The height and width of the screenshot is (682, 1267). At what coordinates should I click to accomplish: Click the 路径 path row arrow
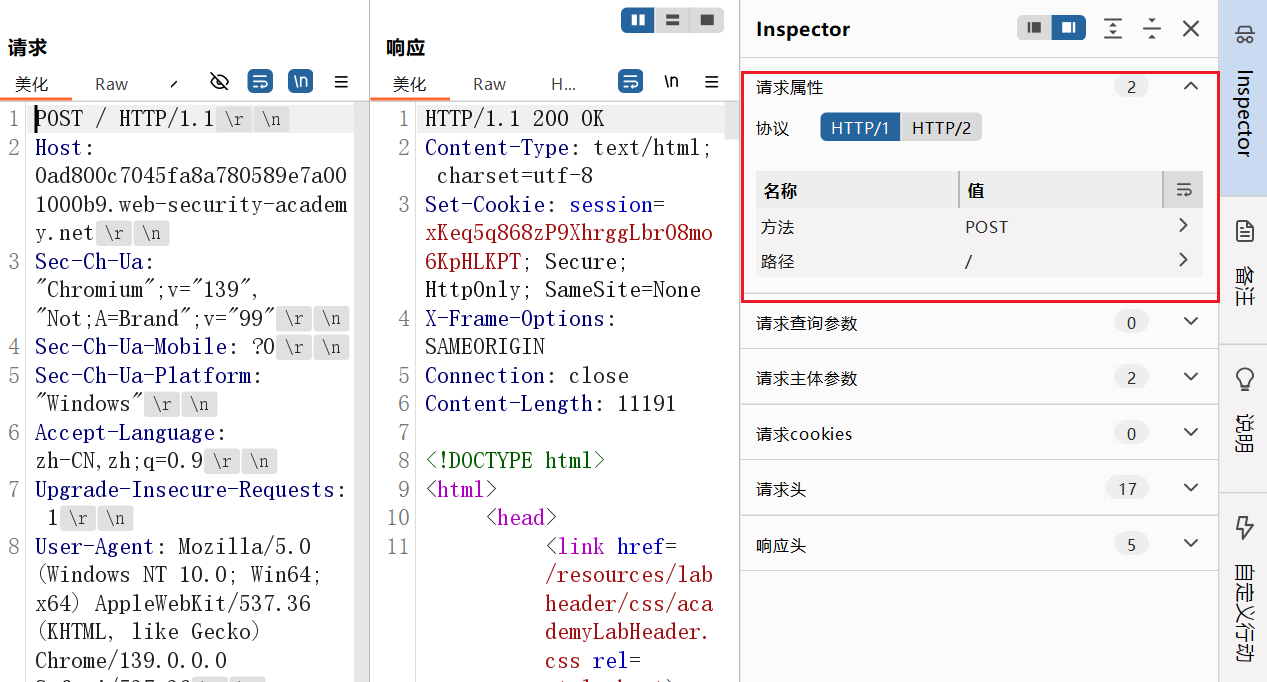point(1183,261)
